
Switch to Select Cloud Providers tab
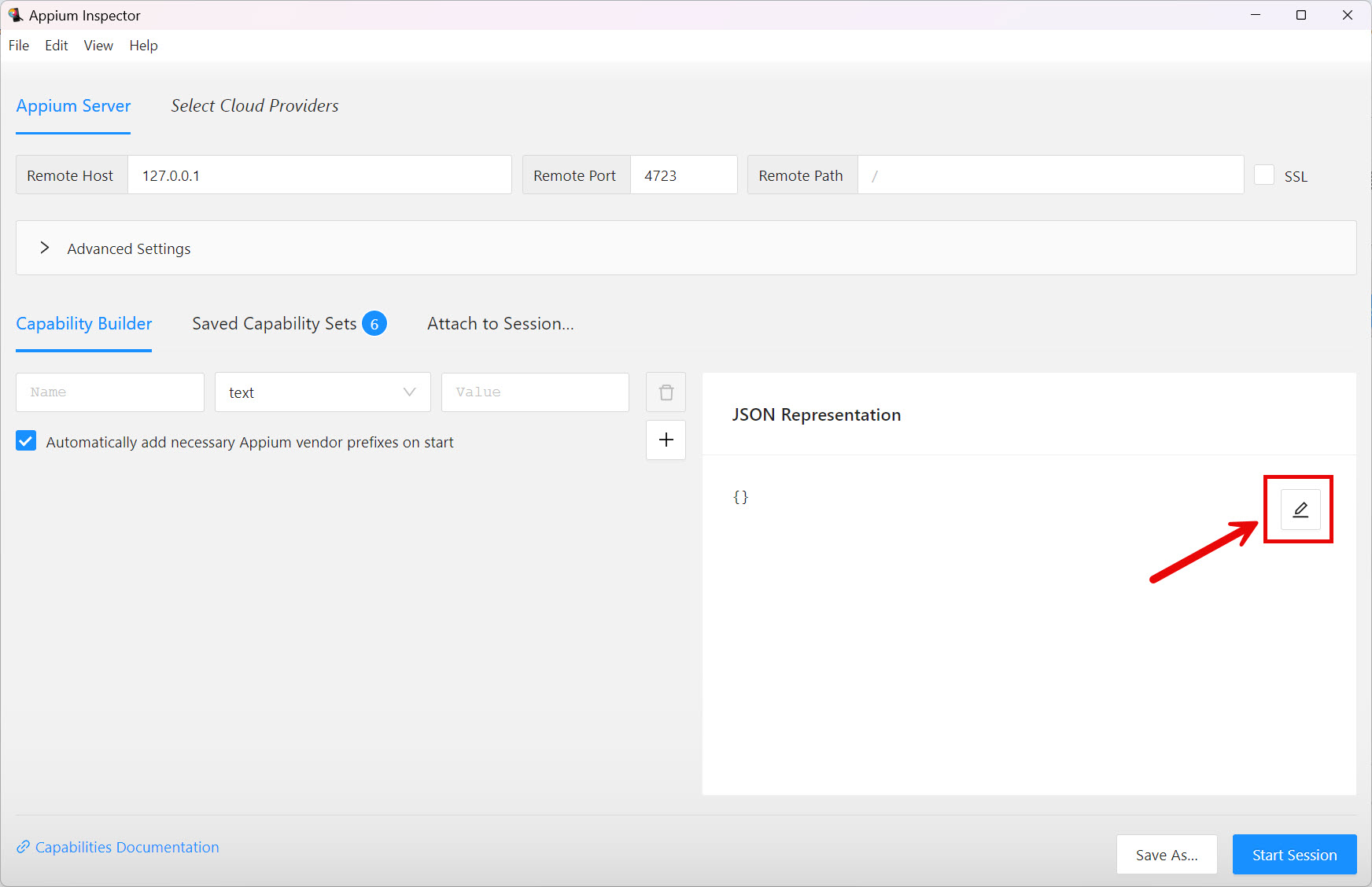[x=255, y=106]
